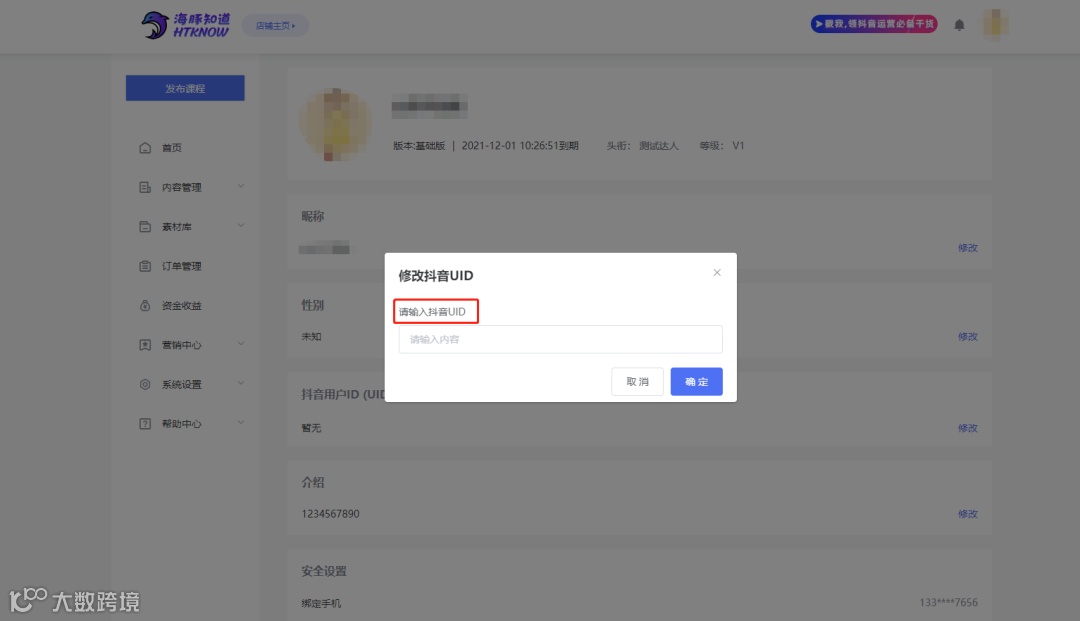Go to 首页 in the sidebar
The width and height of the screenshot is (1080, 621).
tap(172, 147)
